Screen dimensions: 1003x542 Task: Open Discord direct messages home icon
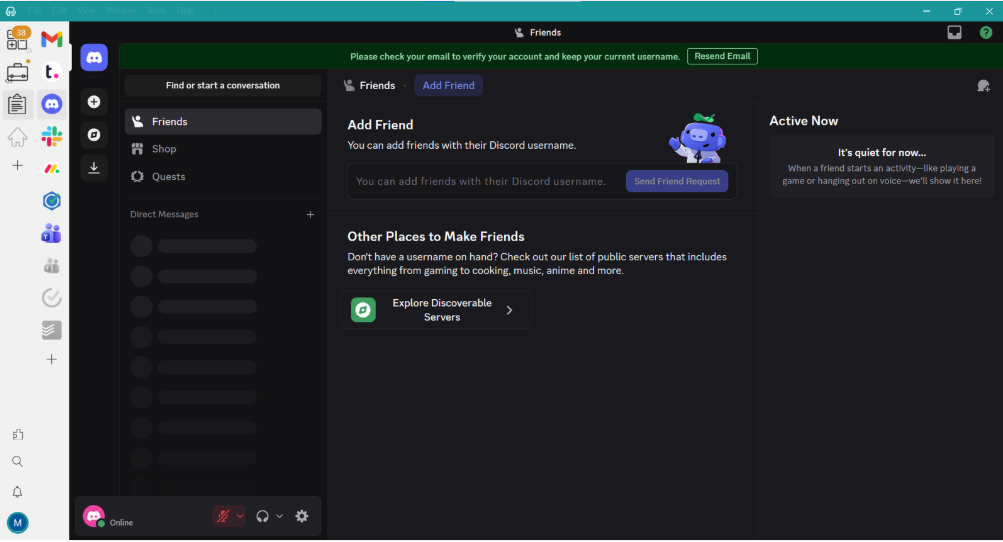94,58
